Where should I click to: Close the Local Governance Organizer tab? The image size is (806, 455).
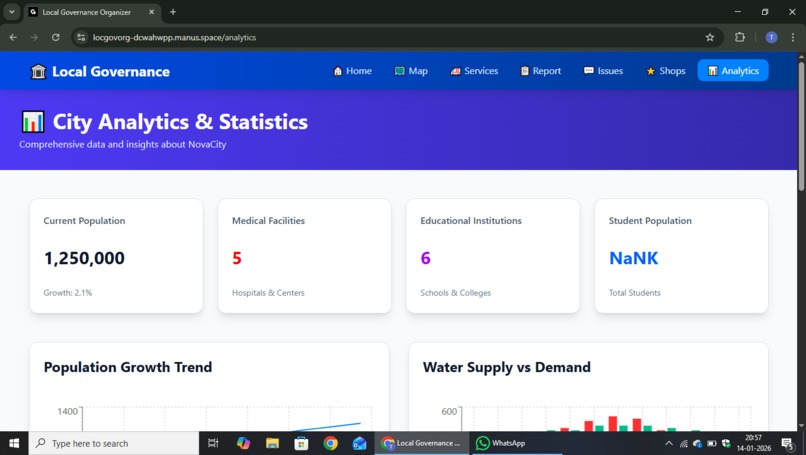[152, 12]
